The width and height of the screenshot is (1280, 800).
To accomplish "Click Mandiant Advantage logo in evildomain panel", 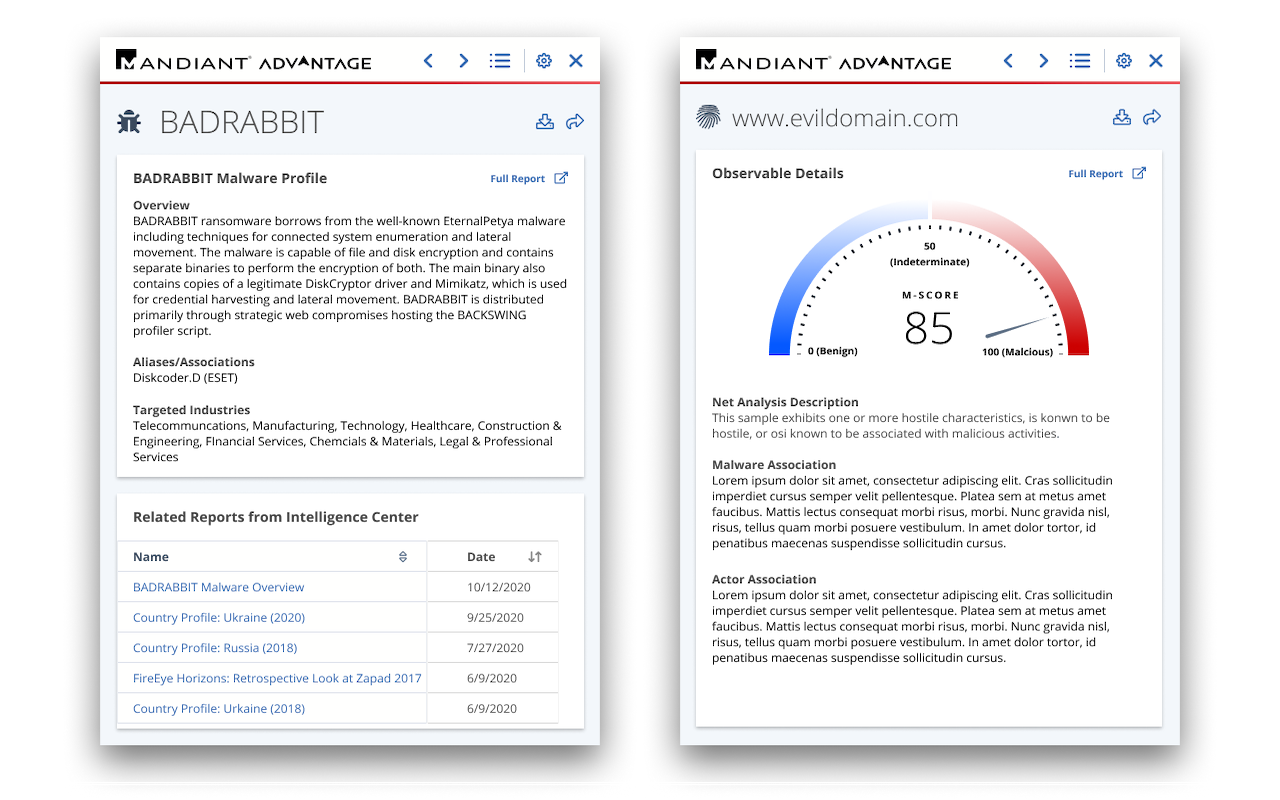I will point(823,61).
